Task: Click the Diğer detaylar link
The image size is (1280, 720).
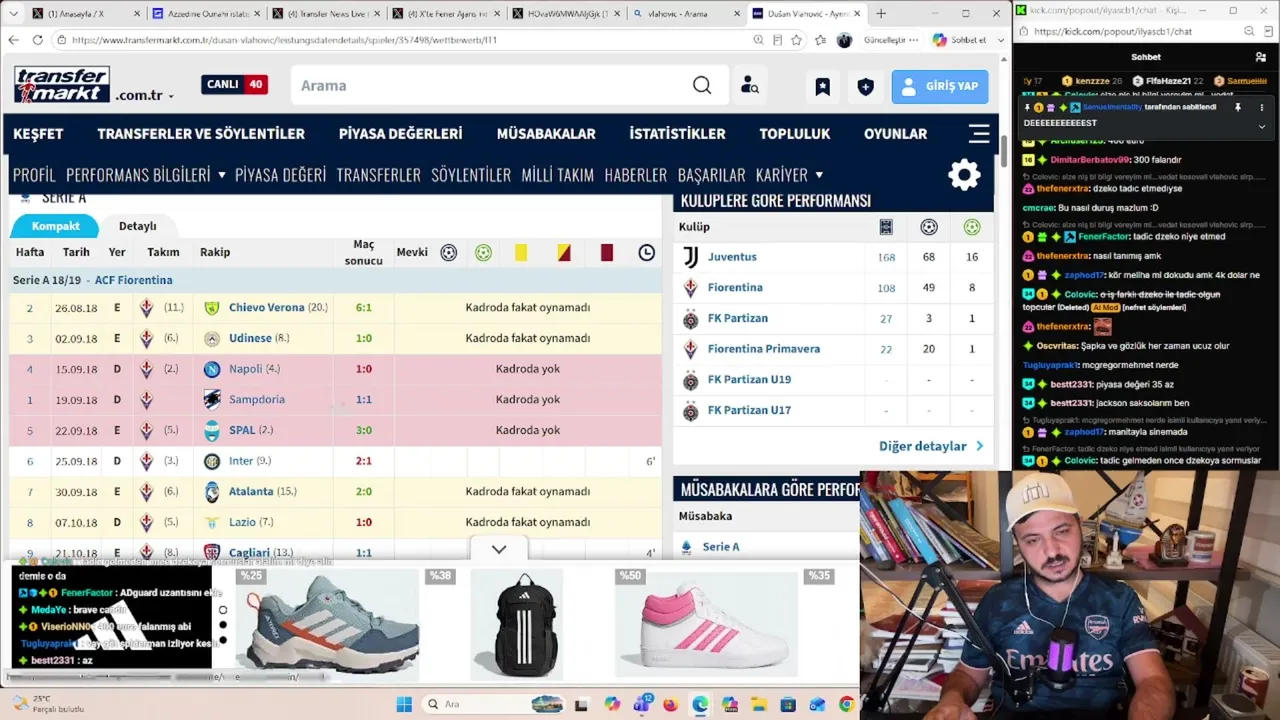Action: pos(931,446)
